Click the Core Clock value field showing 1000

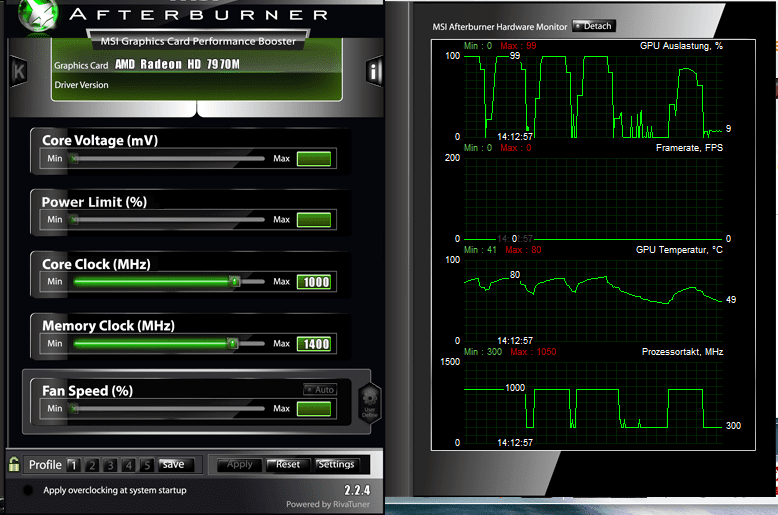(x=314, y=282)
